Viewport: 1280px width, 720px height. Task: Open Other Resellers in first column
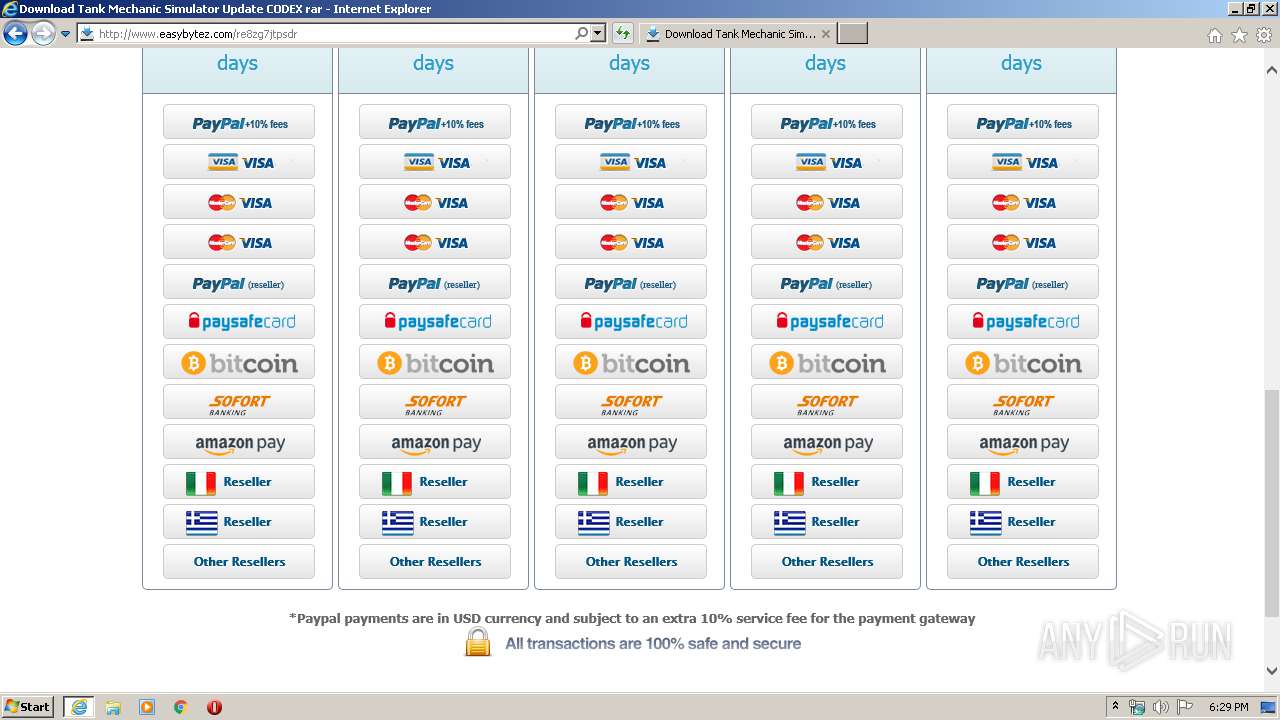pyautogui.click(x=239, y=562)
